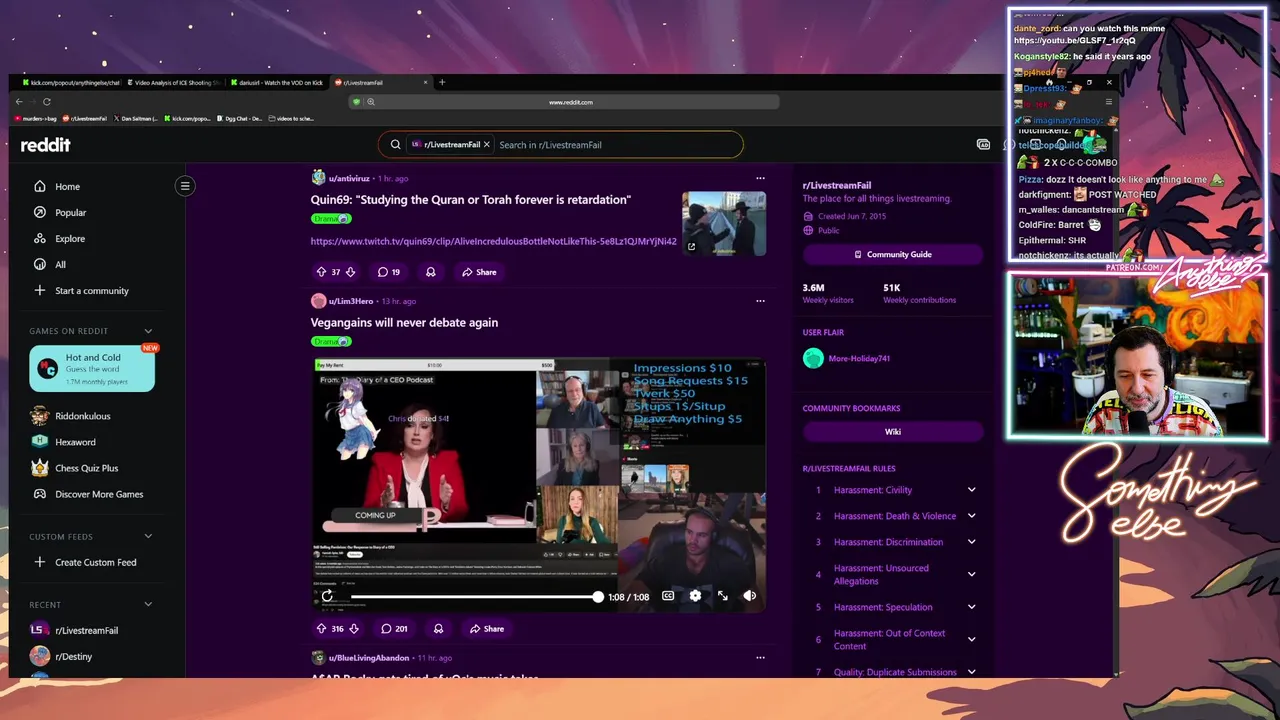The height and width of the screenshot is (720, 1280).
Task: Share the Quin69 post
Action: point(479,272)
